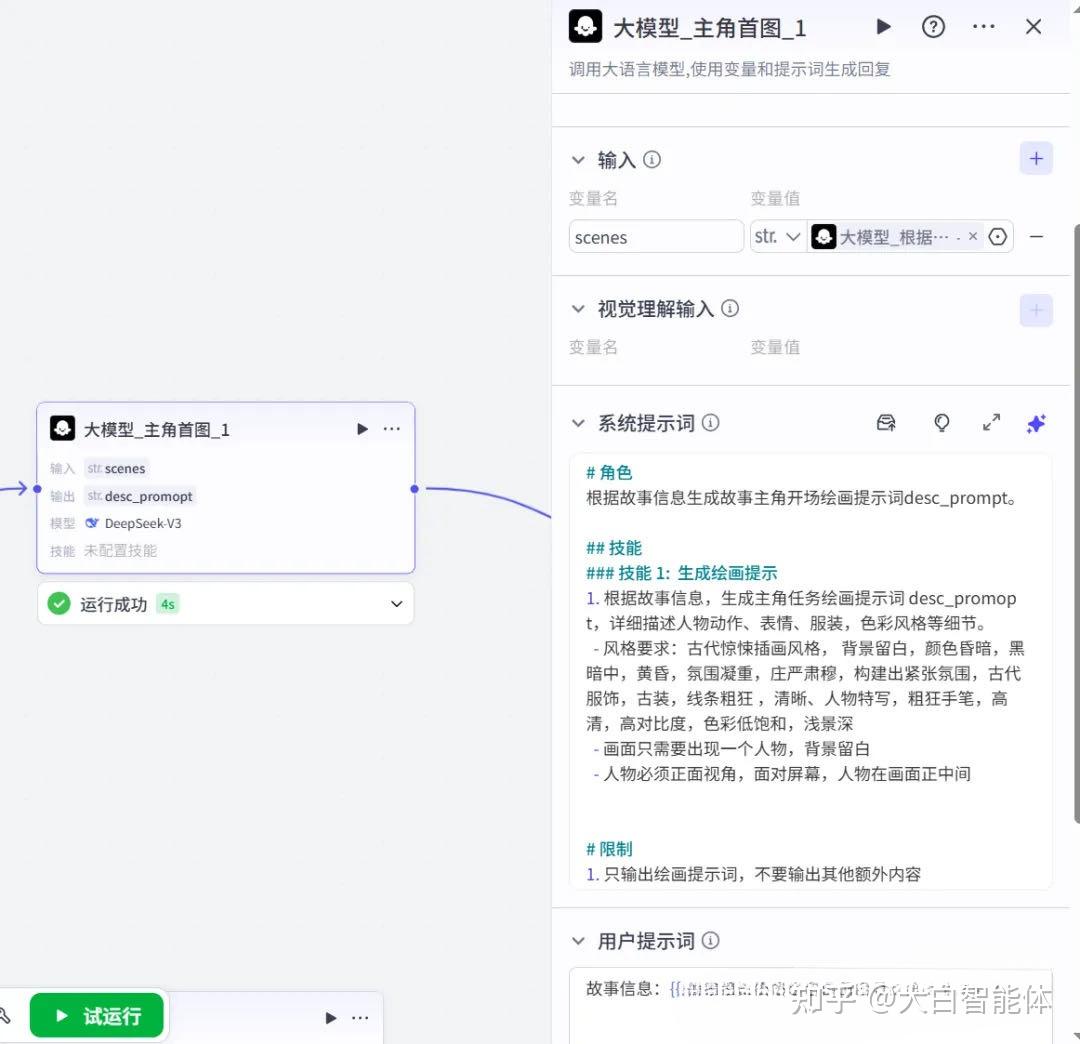Click the AI sparkle optimize prompt icon
The height and width of the screenshot is (1044, 1080).
click(1035, 424)
